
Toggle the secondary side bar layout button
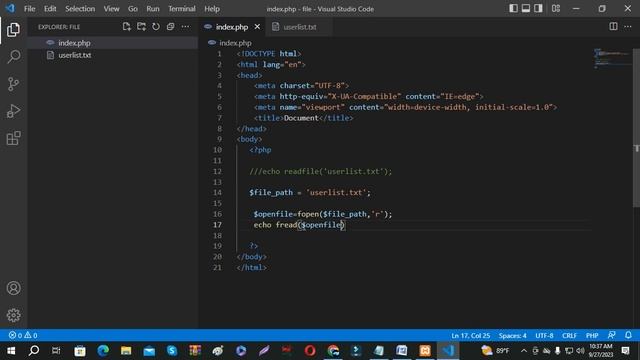[538, 8]
